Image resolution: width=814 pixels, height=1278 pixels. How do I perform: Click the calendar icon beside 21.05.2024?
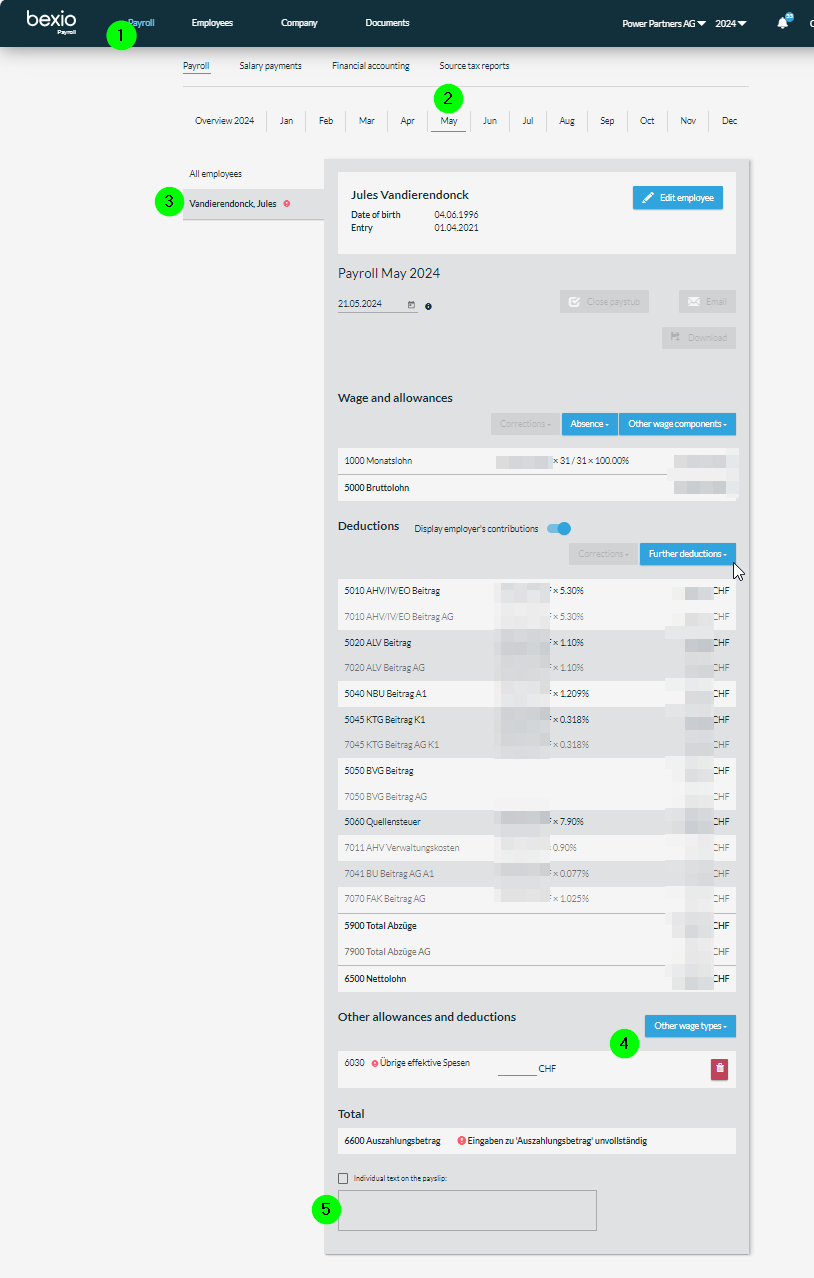(x=411, y=304)
